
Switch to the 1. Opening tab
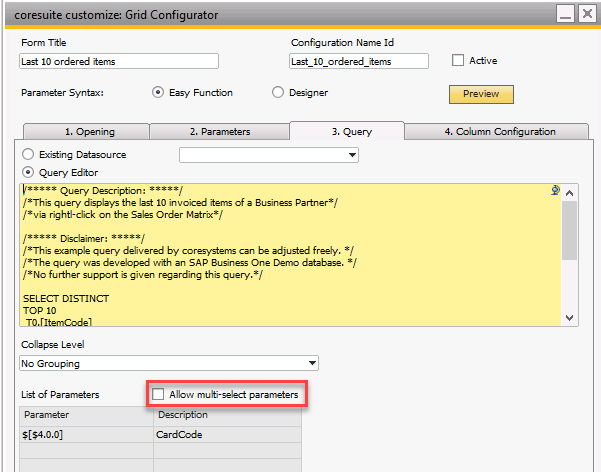(87, 132)
